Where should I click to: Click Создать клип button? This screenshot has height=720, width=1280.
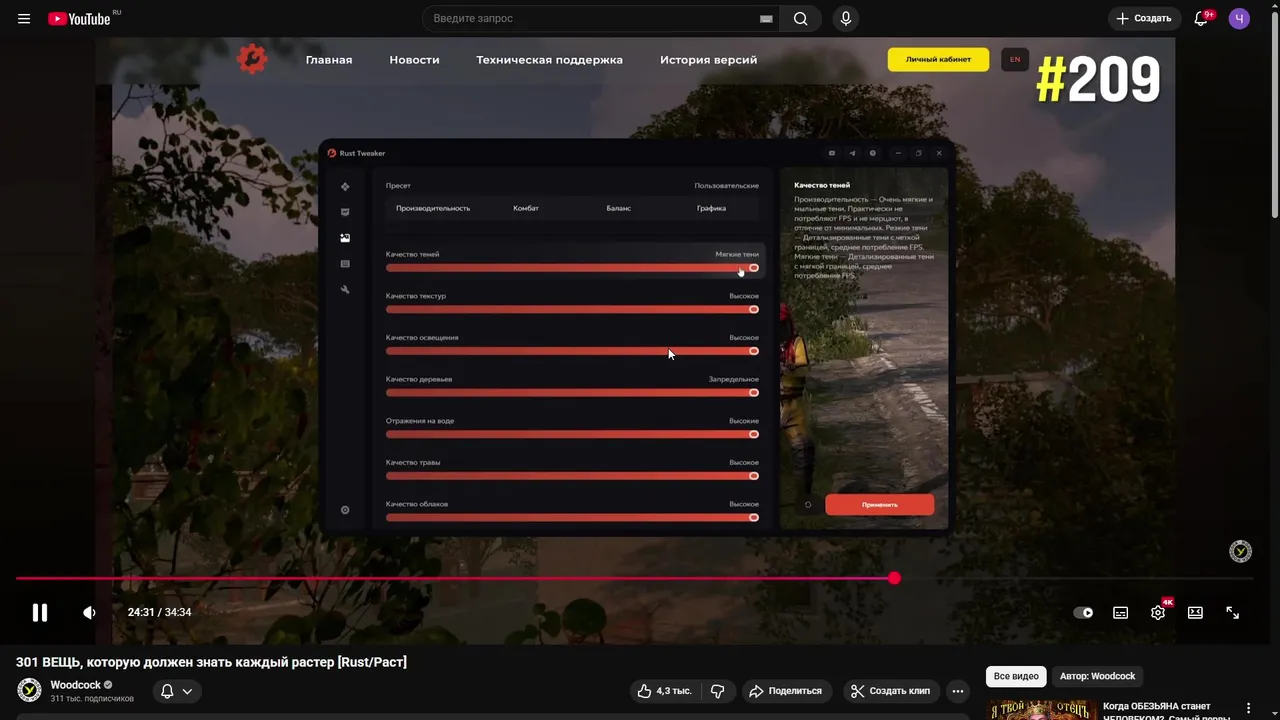pos(890,691)
